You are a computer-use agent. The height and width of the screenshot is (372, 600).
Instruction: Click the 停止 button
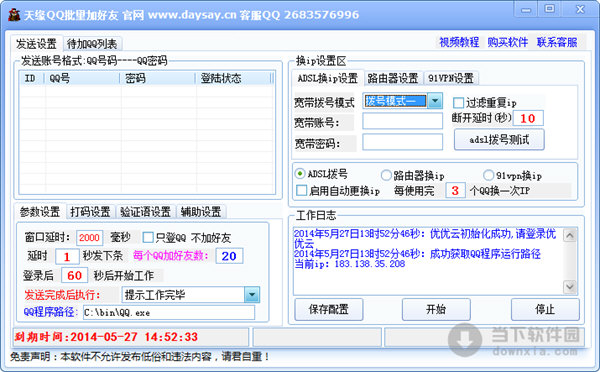point(545,309)
